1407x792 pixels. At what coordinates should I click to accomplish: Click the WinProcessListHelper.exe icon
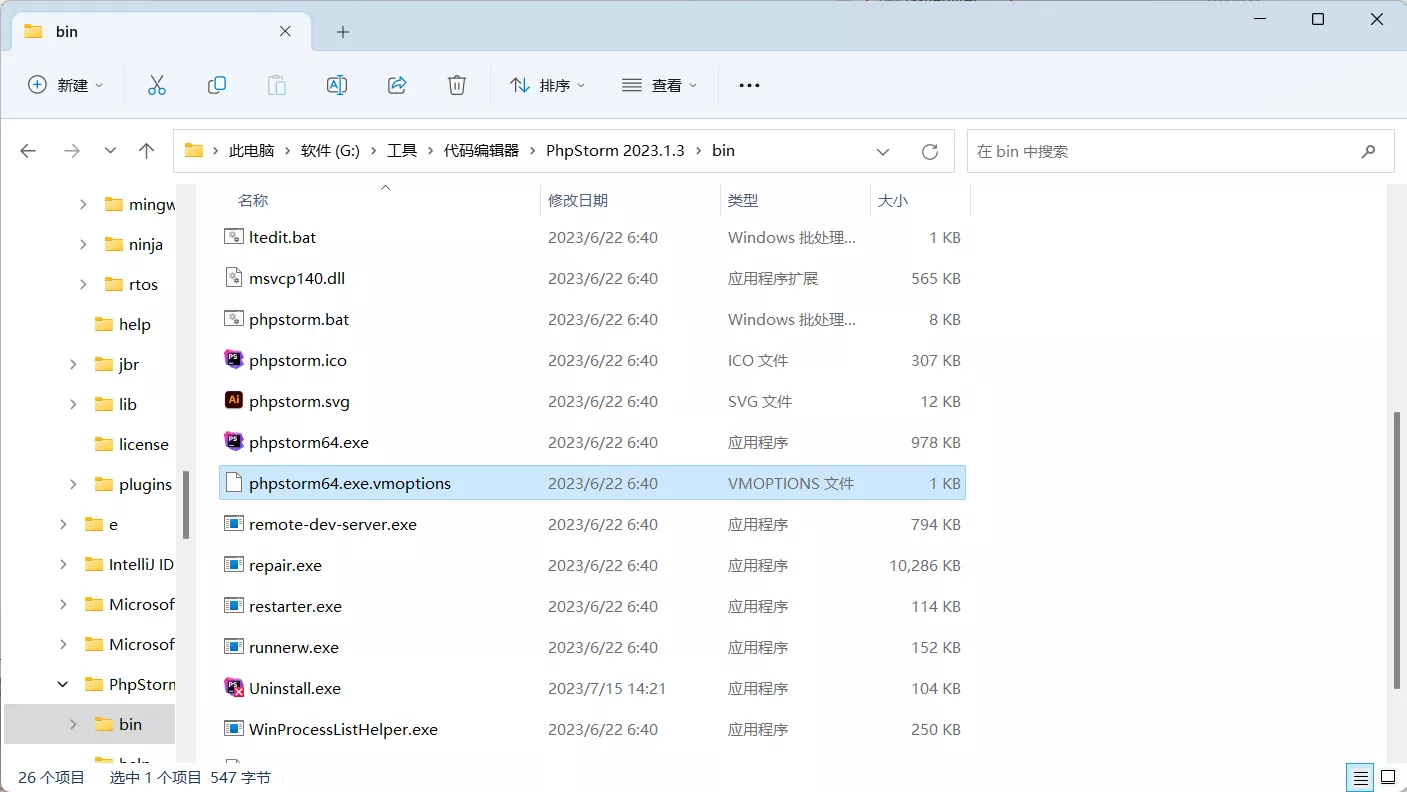tap(234, 729)
